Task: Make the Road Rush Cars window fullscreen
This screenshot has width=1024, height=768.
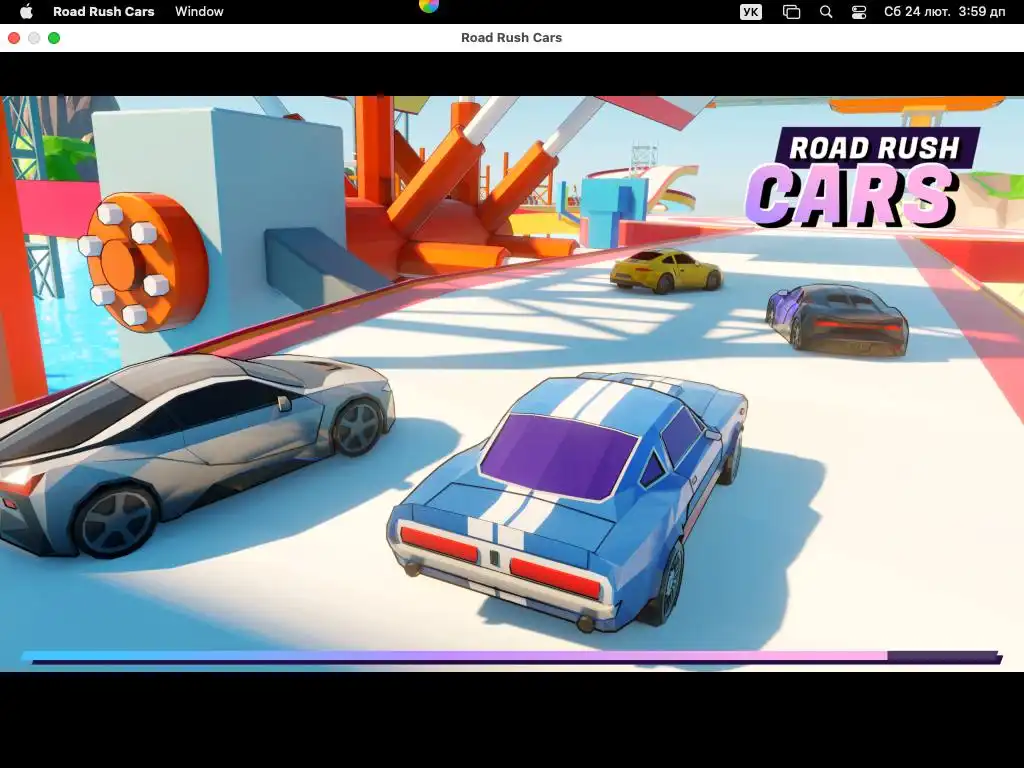Action: [x=54, y=38]
